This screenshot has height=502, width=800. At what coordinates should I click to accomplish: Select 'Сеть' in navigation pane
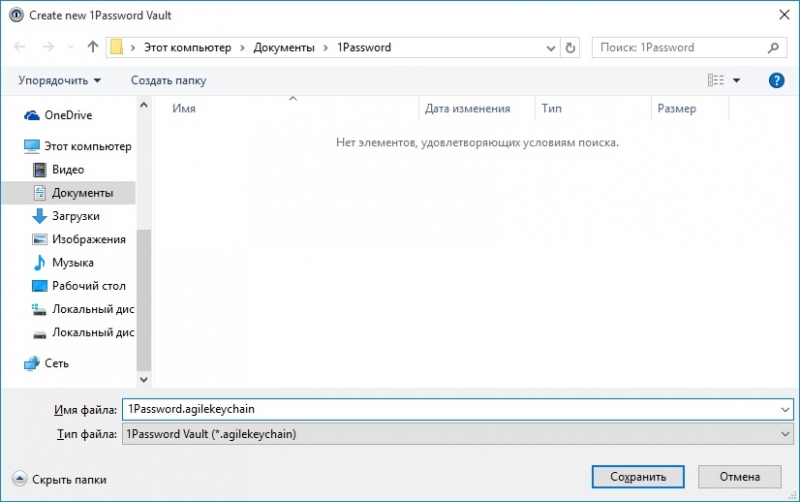[x=57, y=363]
